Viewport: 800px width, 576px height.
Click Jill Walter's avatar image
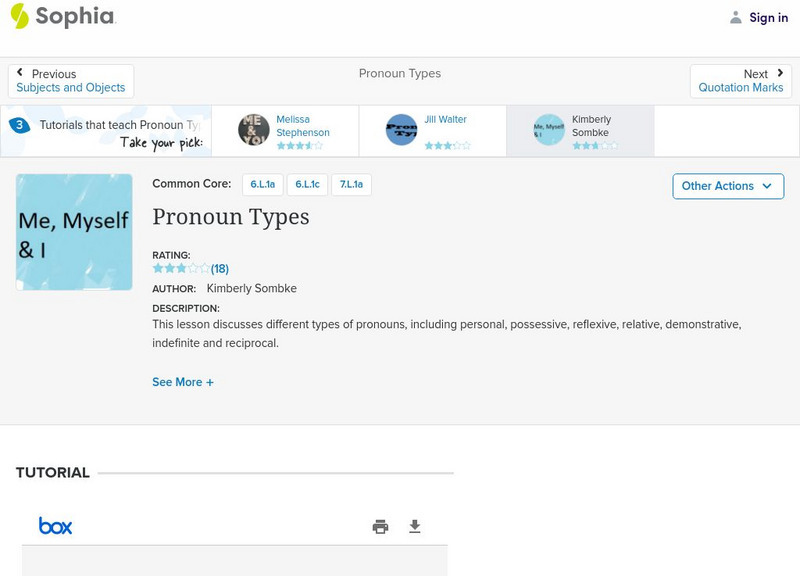point(402,129)
